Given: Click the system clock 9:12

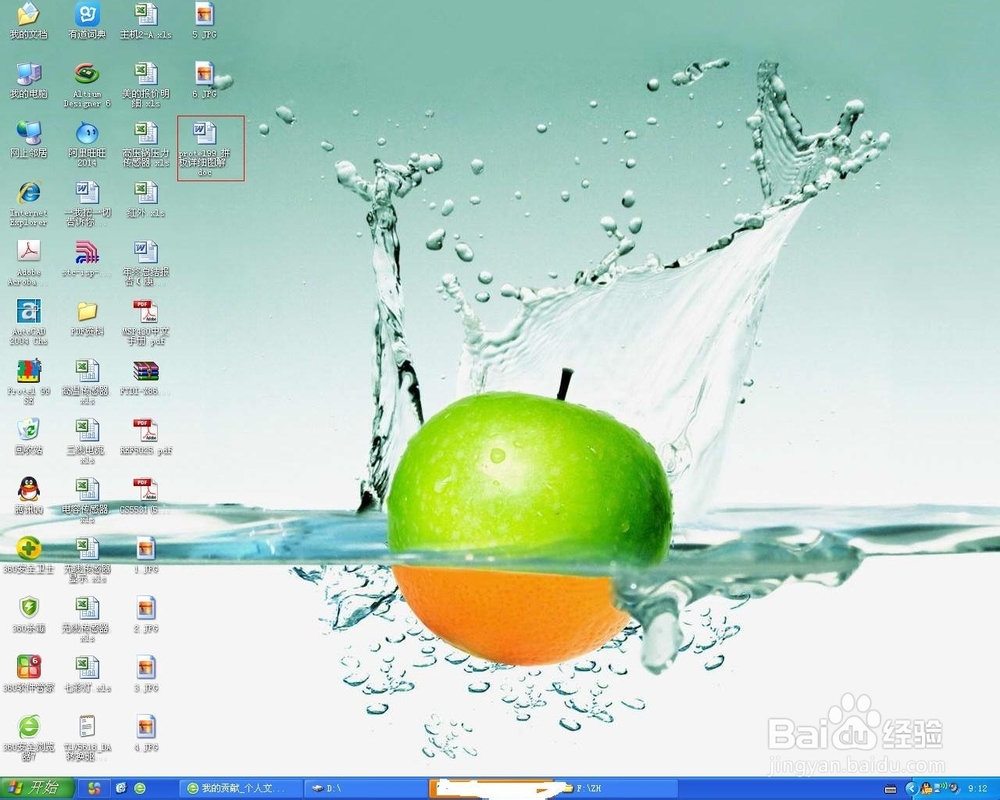Looking at the screenshot, I should [978, 789].
